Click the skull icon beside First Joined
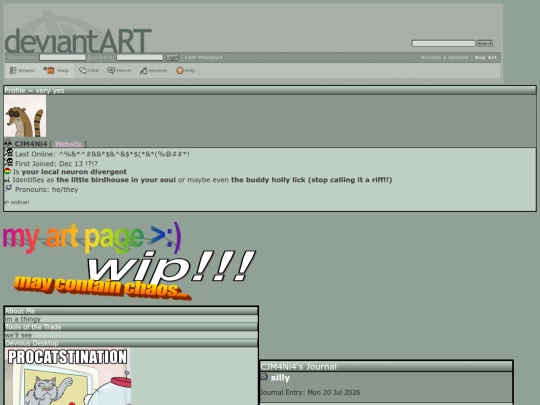Image resolution: width=540 pixels, height=405 pixels. [9, 162]
